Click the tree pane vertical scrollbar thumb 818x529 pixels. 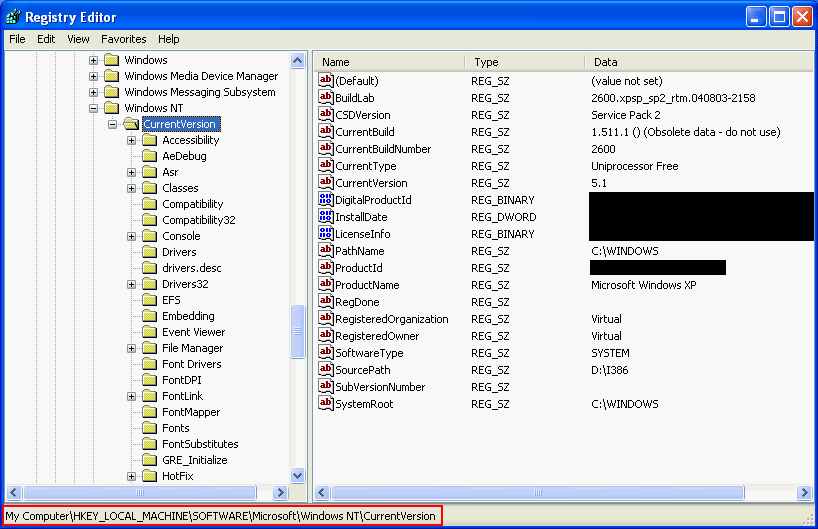pyautogui.click(x=297, y=332)
